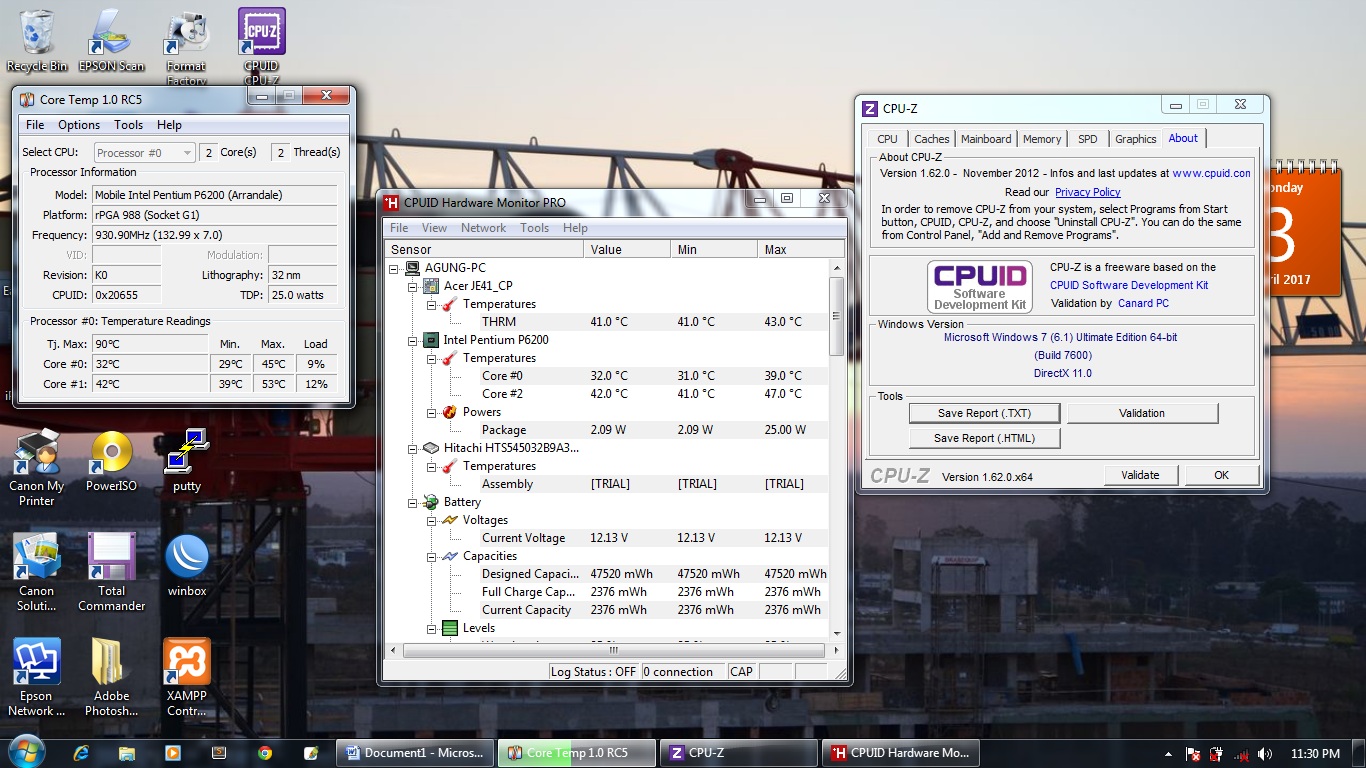Click Save Report (.TXT) button
The image size is (1366, 768).
(x=984, y=413)
